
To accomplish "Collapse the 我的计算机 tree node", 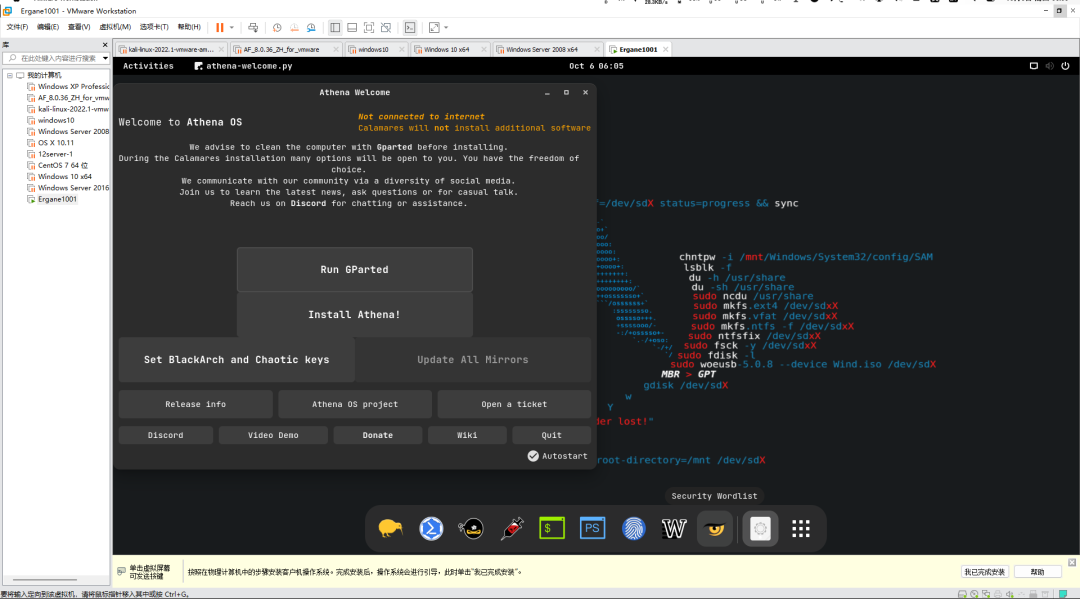I will click(x=10, y=75).
